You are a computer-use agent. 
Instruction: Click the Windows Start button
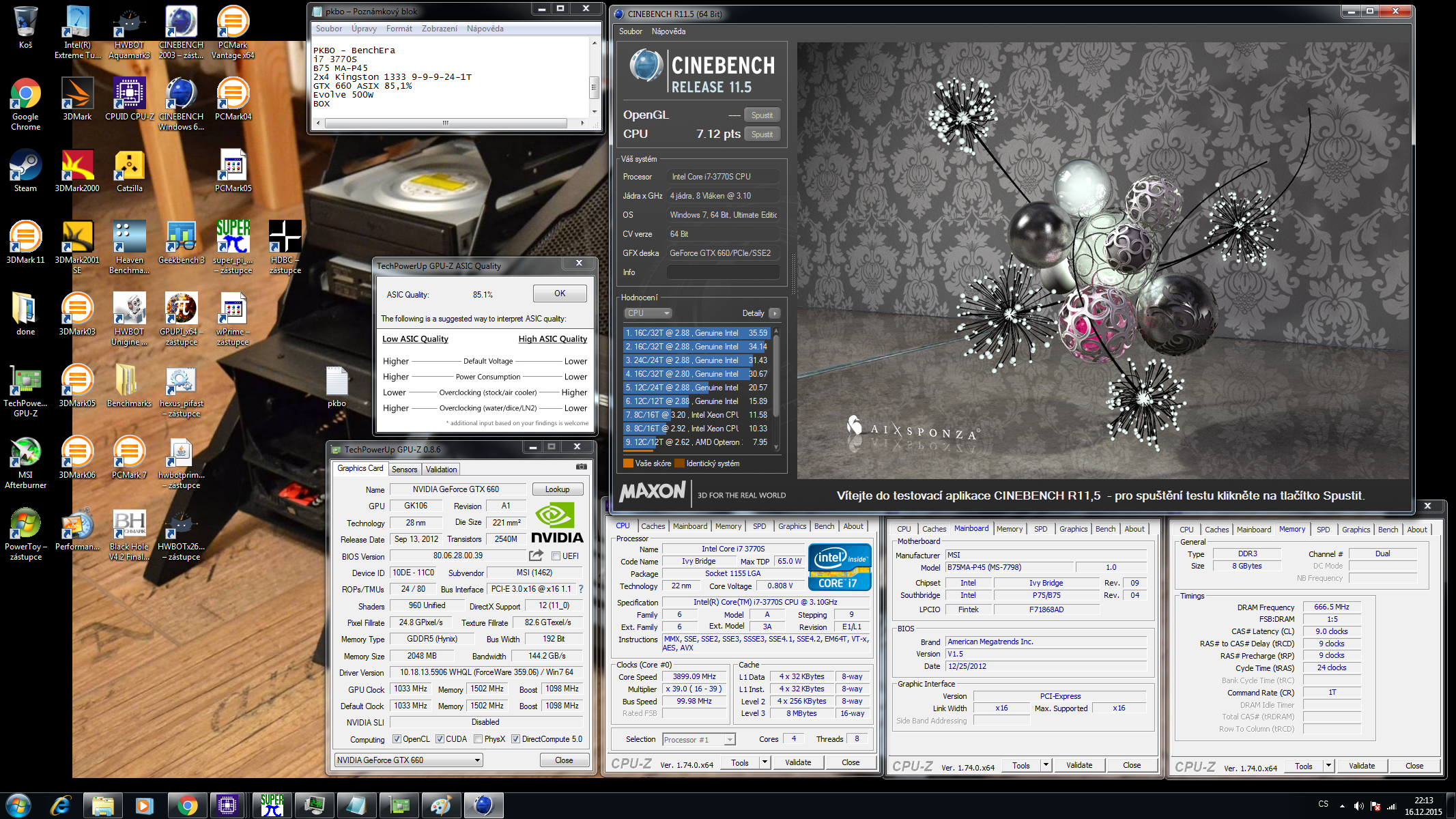click(18, 805)
